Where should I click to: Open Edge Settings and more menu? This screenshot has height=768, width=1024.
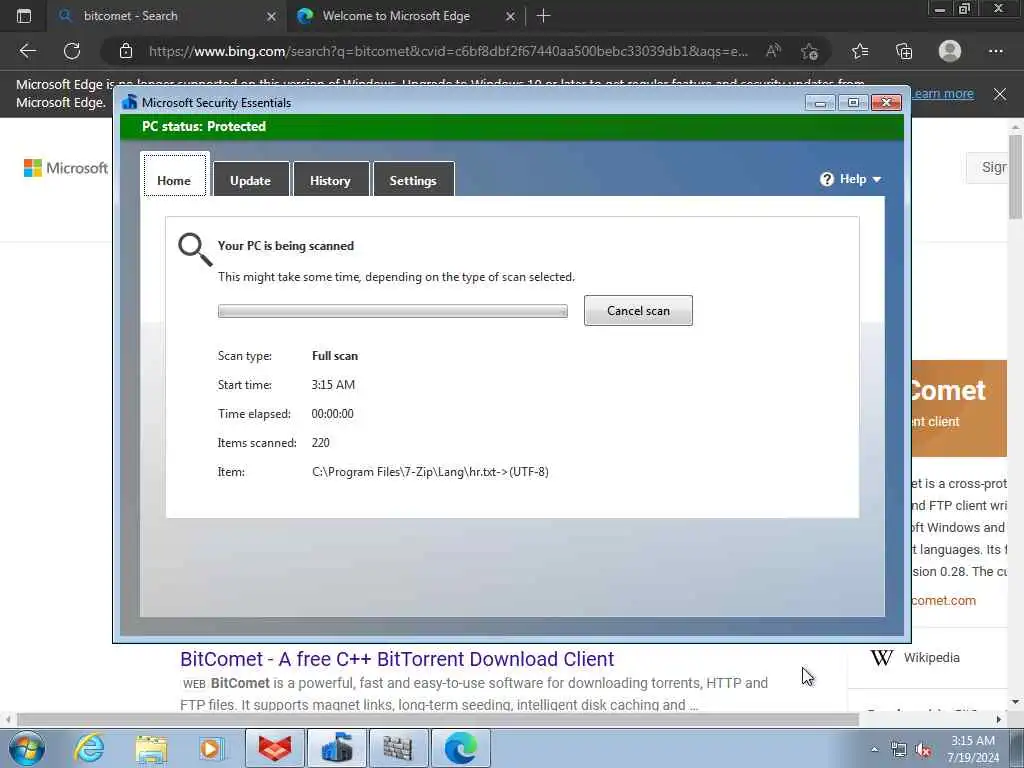coord(996,51)
